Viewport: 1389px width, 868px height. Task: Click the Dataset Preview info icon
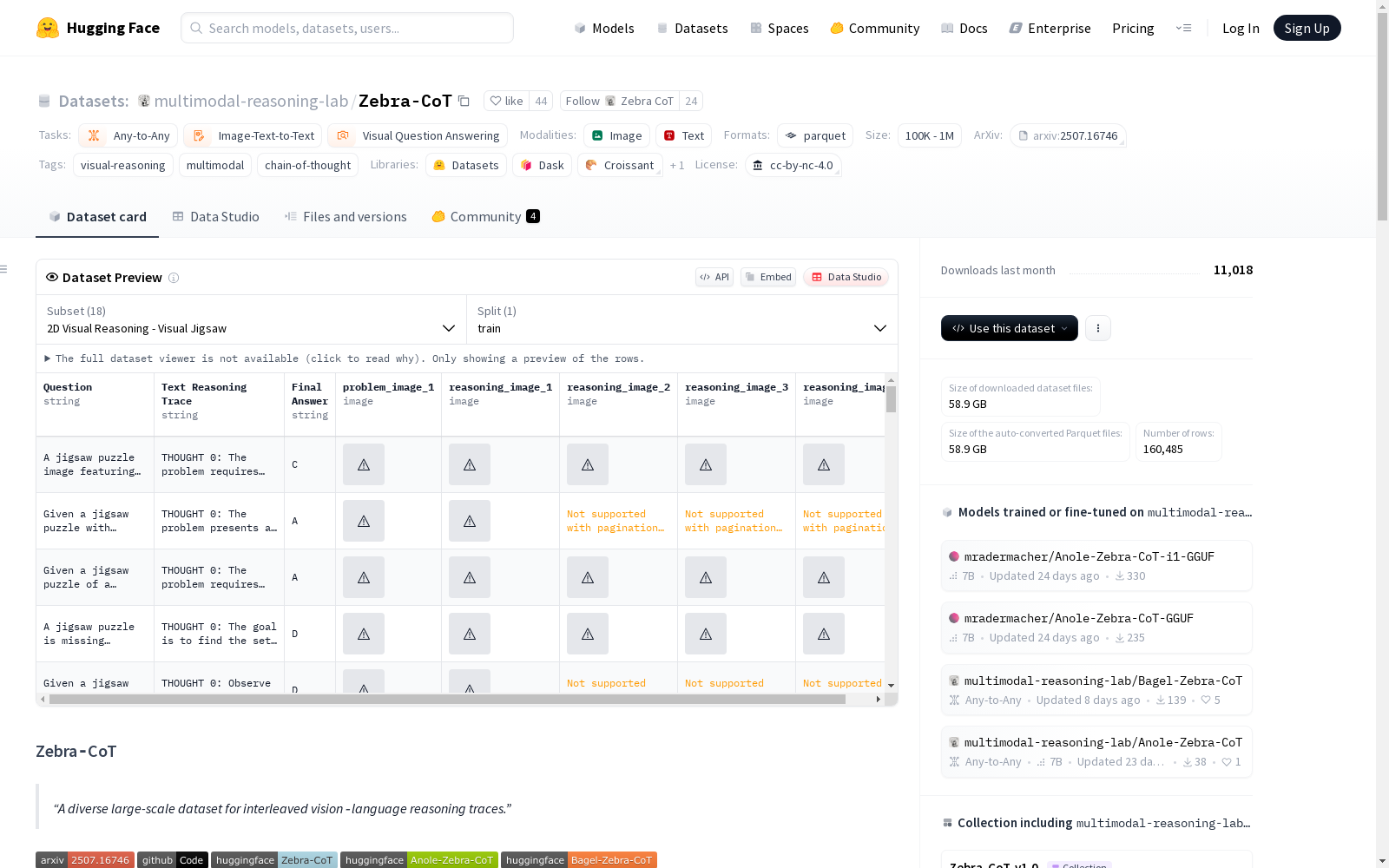174,278
